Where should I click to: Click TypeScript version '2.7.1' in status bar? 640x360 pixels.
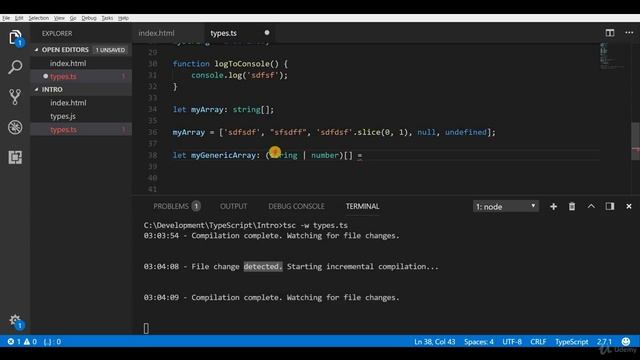[x=604, y=342]
